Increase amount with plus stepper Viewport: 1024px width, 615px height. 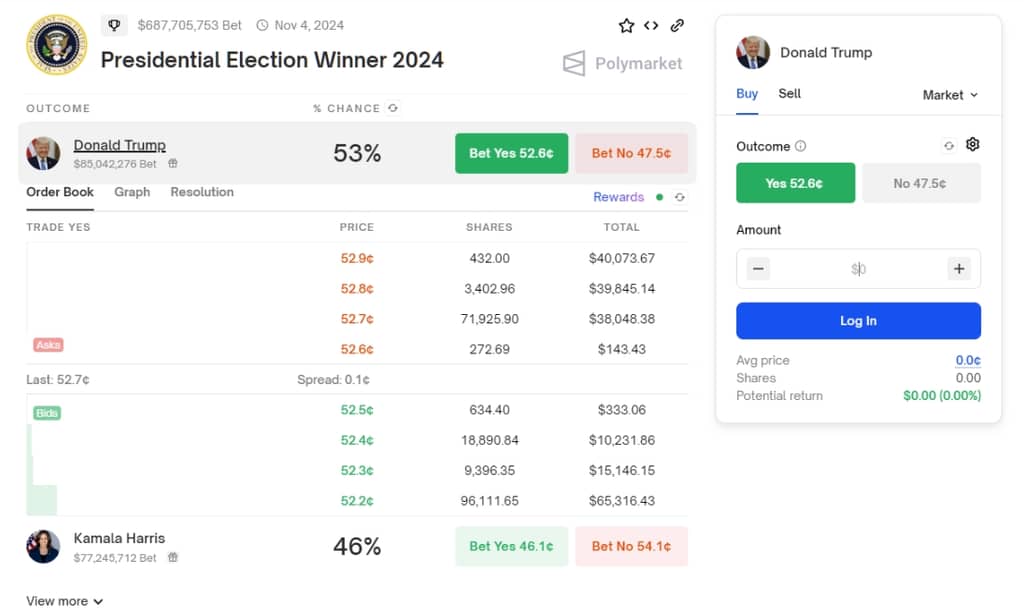coord(959,268)
